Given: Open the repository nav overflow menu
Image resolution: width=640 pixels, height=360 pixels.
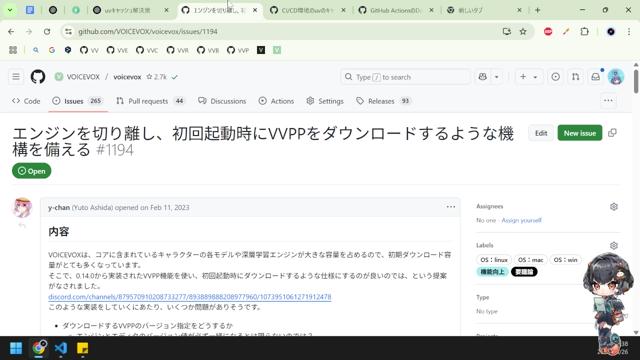Looking at the screenshot, I should [x=608, y=101].
